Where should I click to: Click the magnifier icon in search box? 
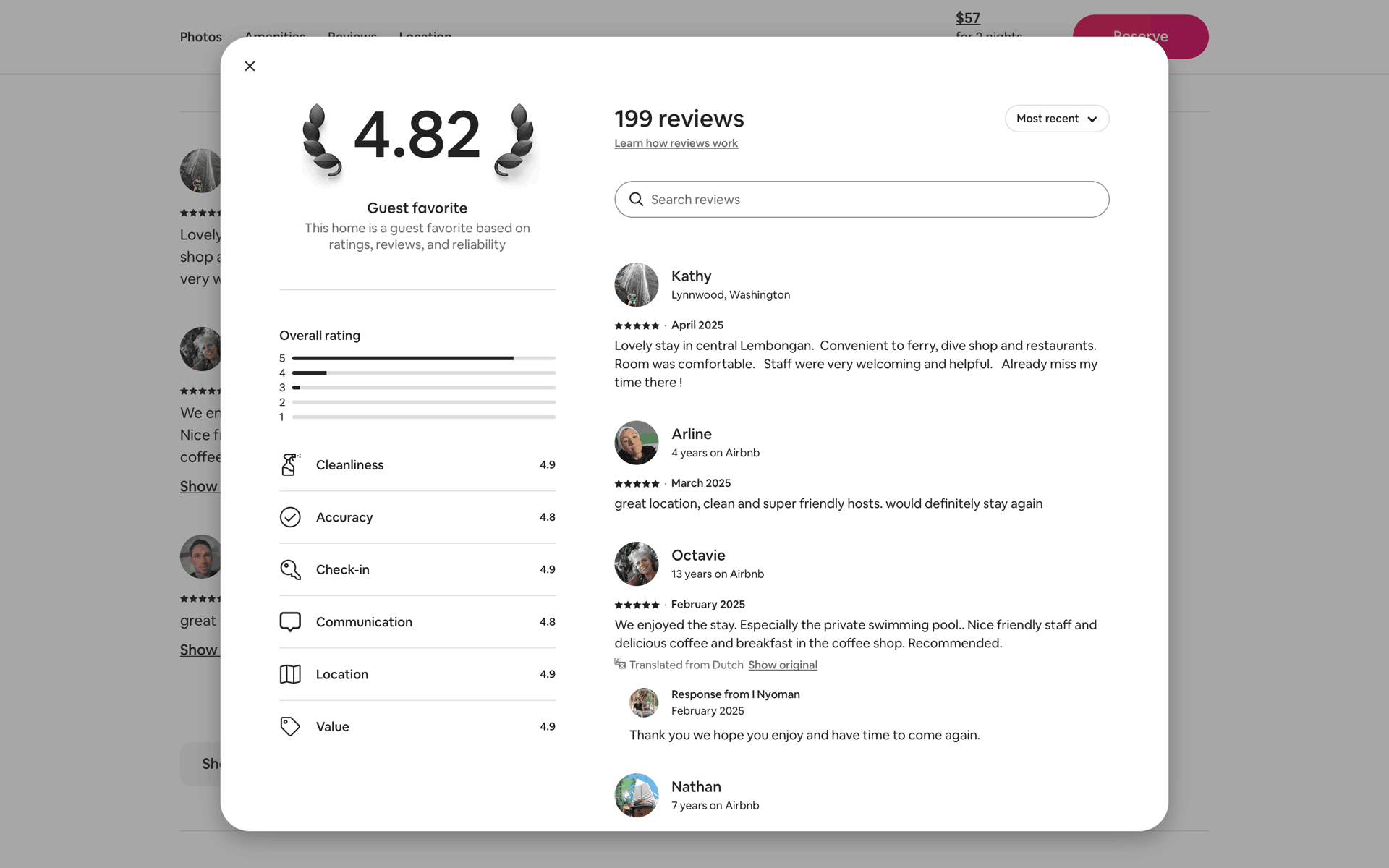[636, 200]
